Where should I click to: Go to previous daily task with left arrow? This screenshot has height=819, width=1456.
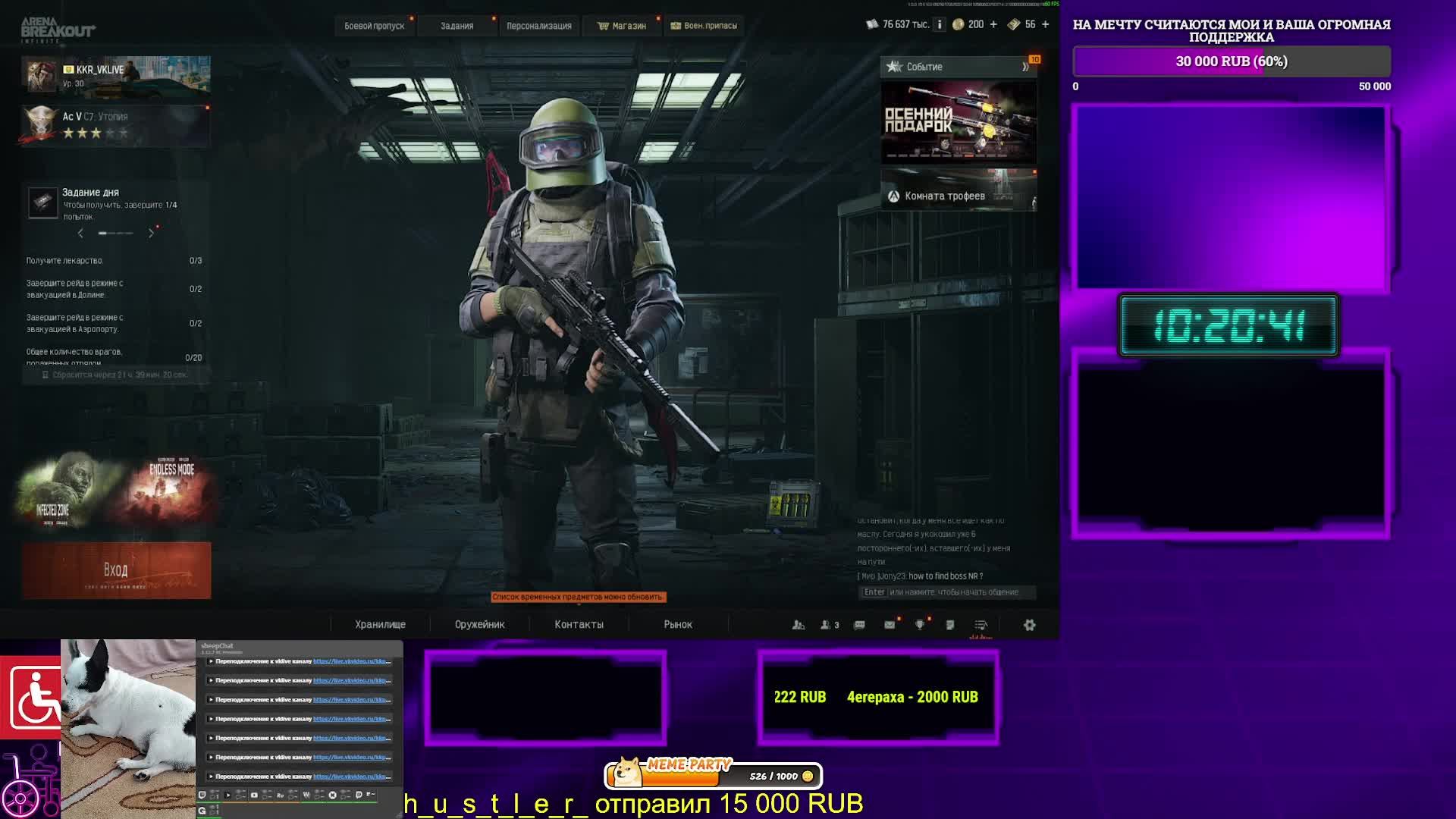tap(80, 234)
